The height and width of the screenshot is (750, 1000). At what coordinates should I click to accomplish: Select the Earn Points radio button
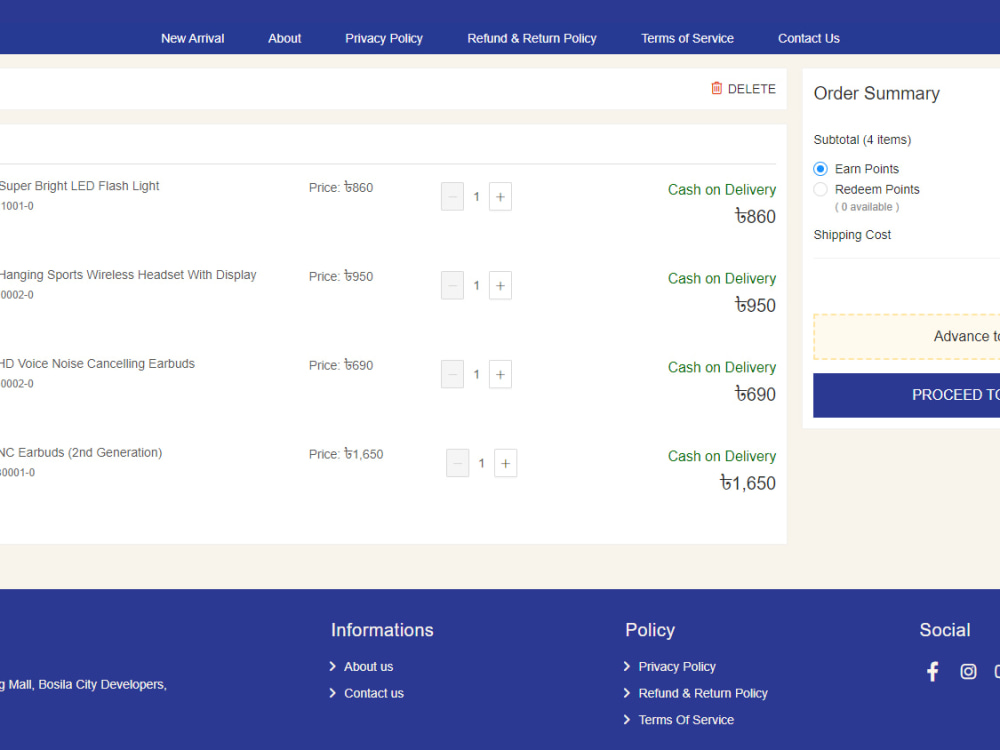tap(820, 168)
